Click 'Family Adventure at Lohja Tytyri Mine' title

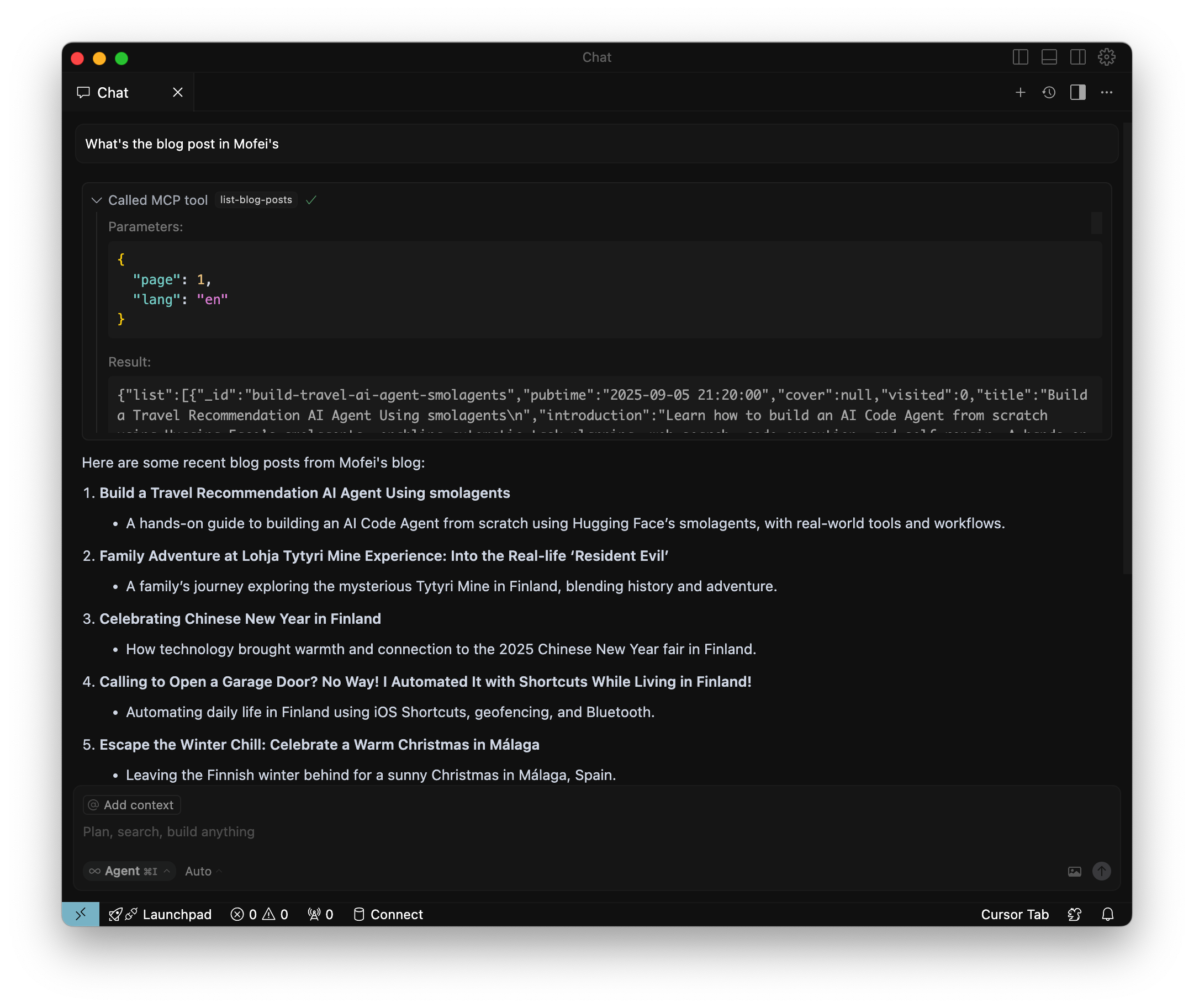383,555
